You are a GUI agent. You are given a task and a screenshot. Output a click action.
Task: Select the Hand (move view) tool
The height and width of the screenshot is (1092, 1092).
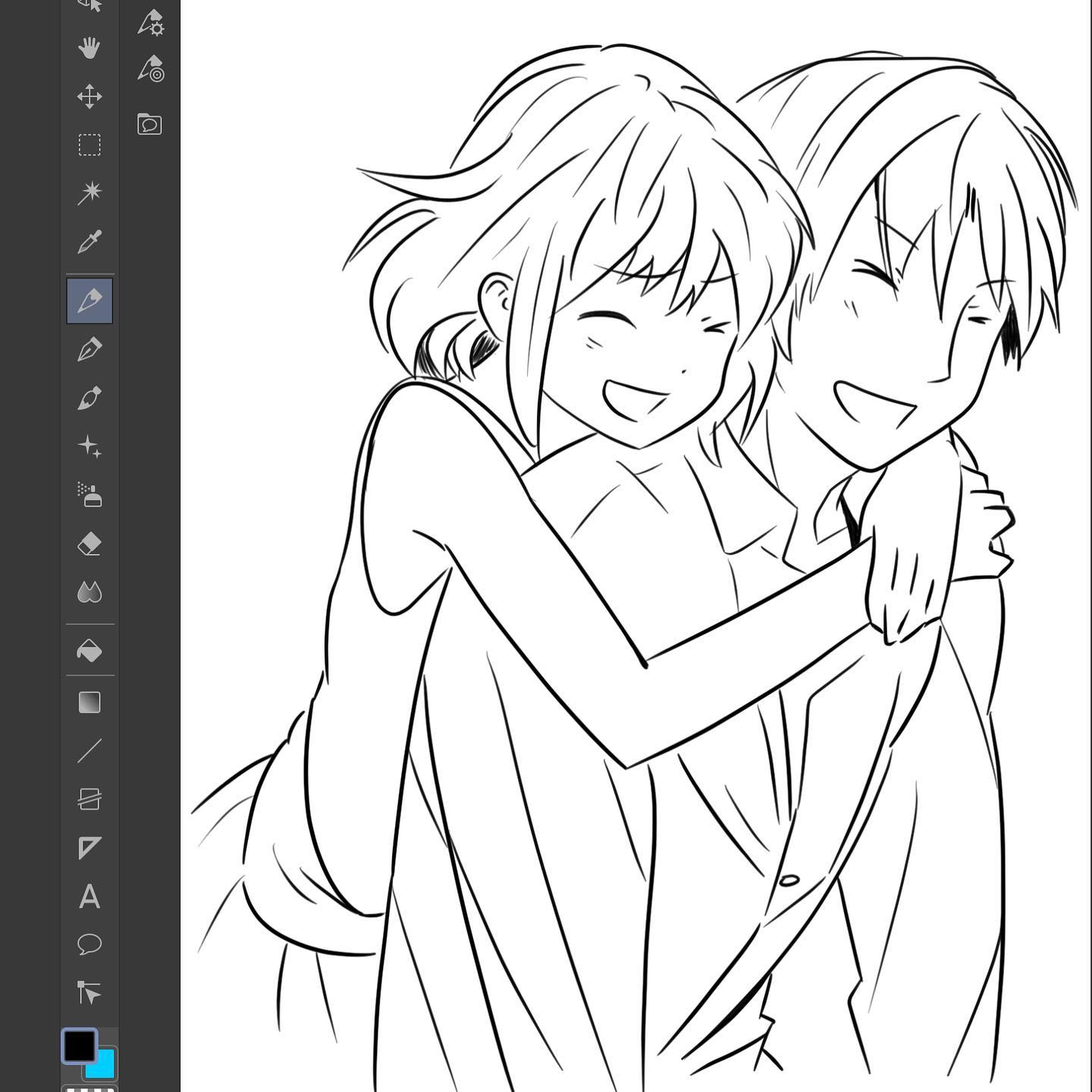point(89,48)
